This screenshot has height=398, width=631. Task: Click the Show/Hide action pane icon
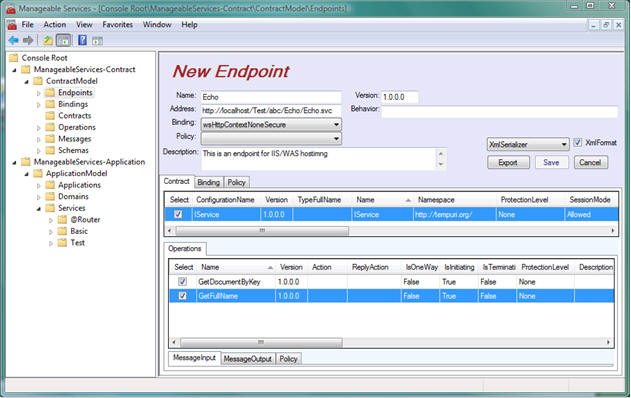pyautogui.click(x=97, y=41)
